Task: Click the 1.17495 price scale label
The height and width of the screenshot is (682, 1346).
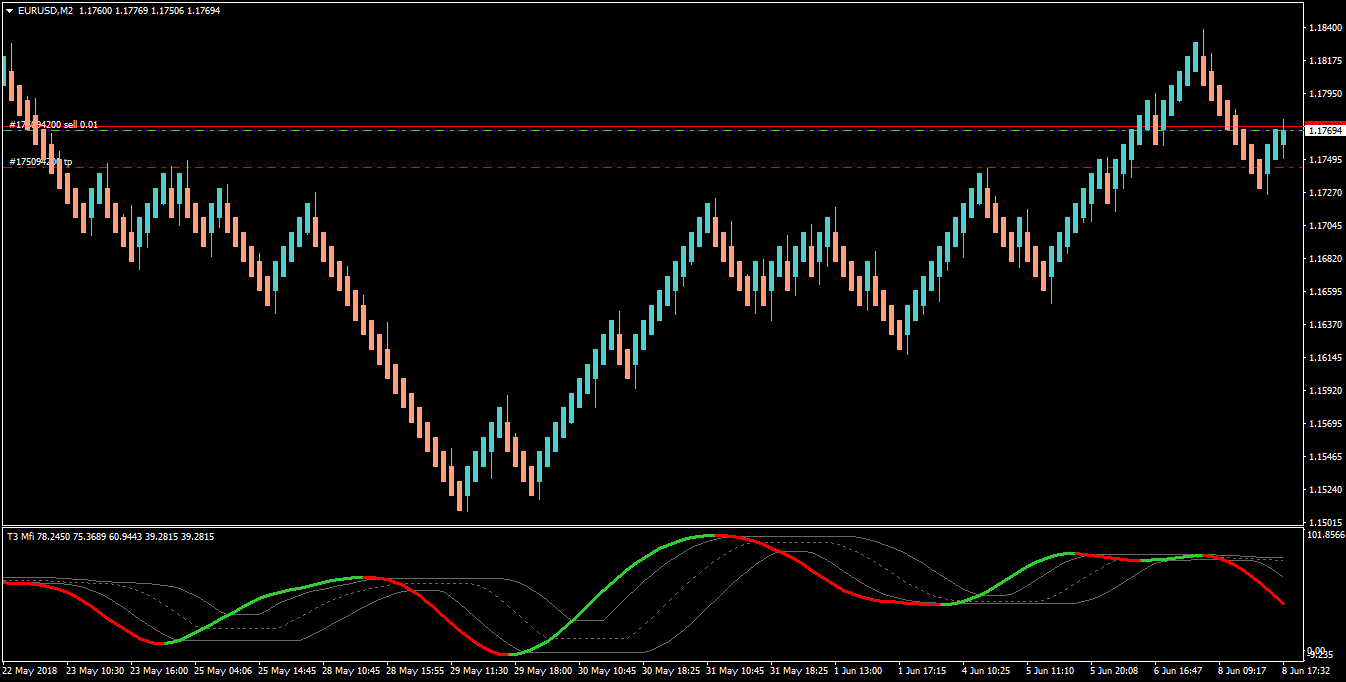Action: (x=1324, y=160)
